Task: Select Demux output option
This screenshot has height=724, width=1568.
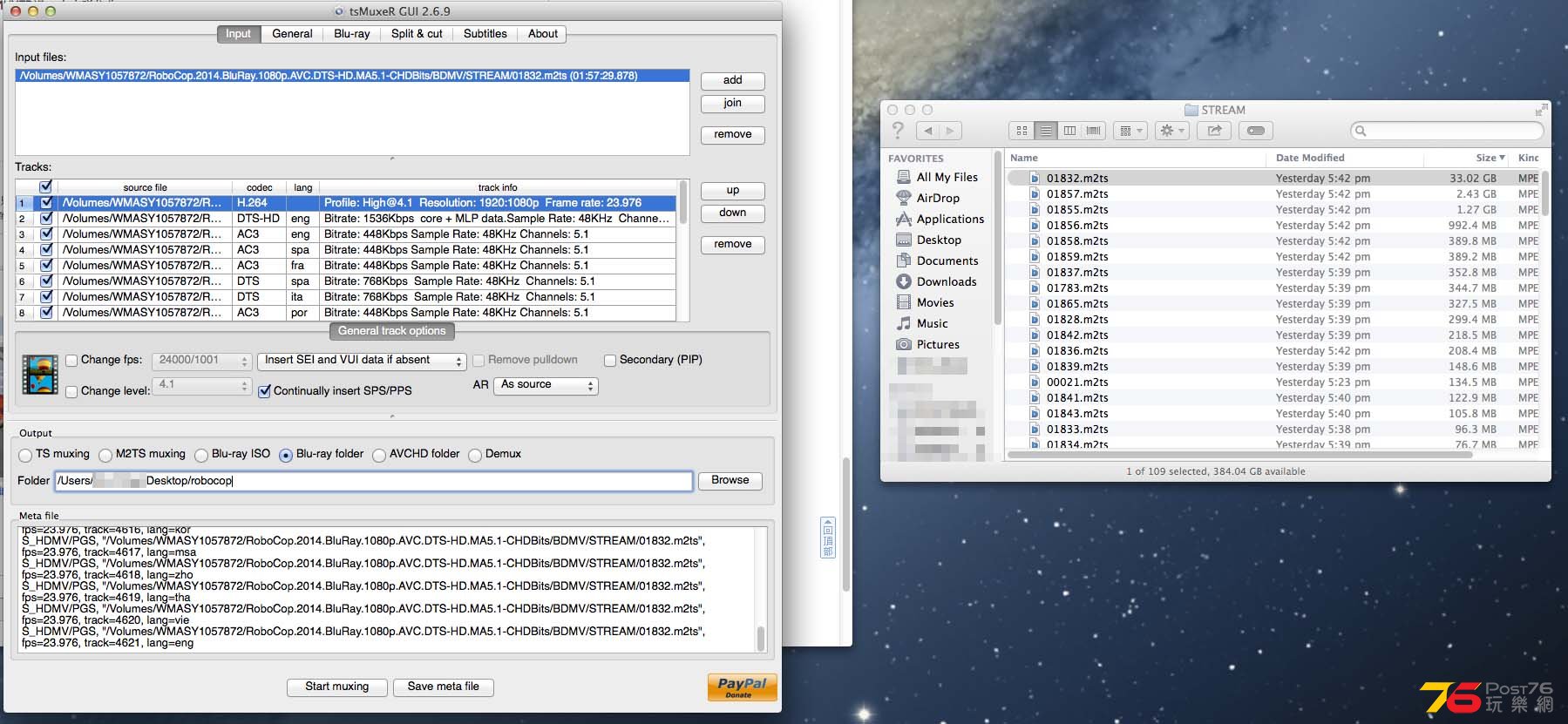Action: point(475,455)
